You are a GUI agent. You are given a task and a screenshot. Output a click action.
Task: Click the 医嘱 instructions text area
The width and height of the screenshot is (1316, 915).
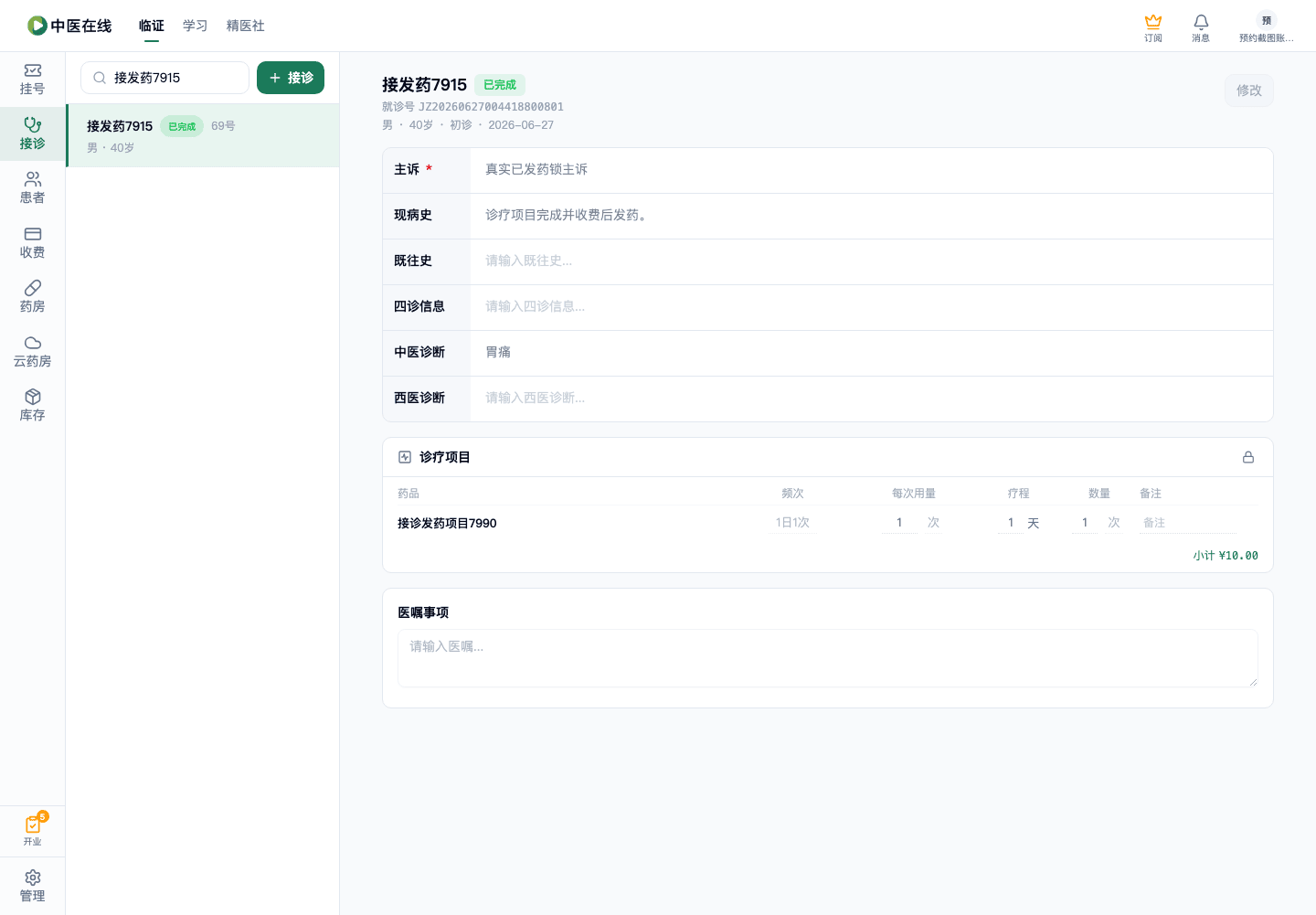[x=828, y=658]
